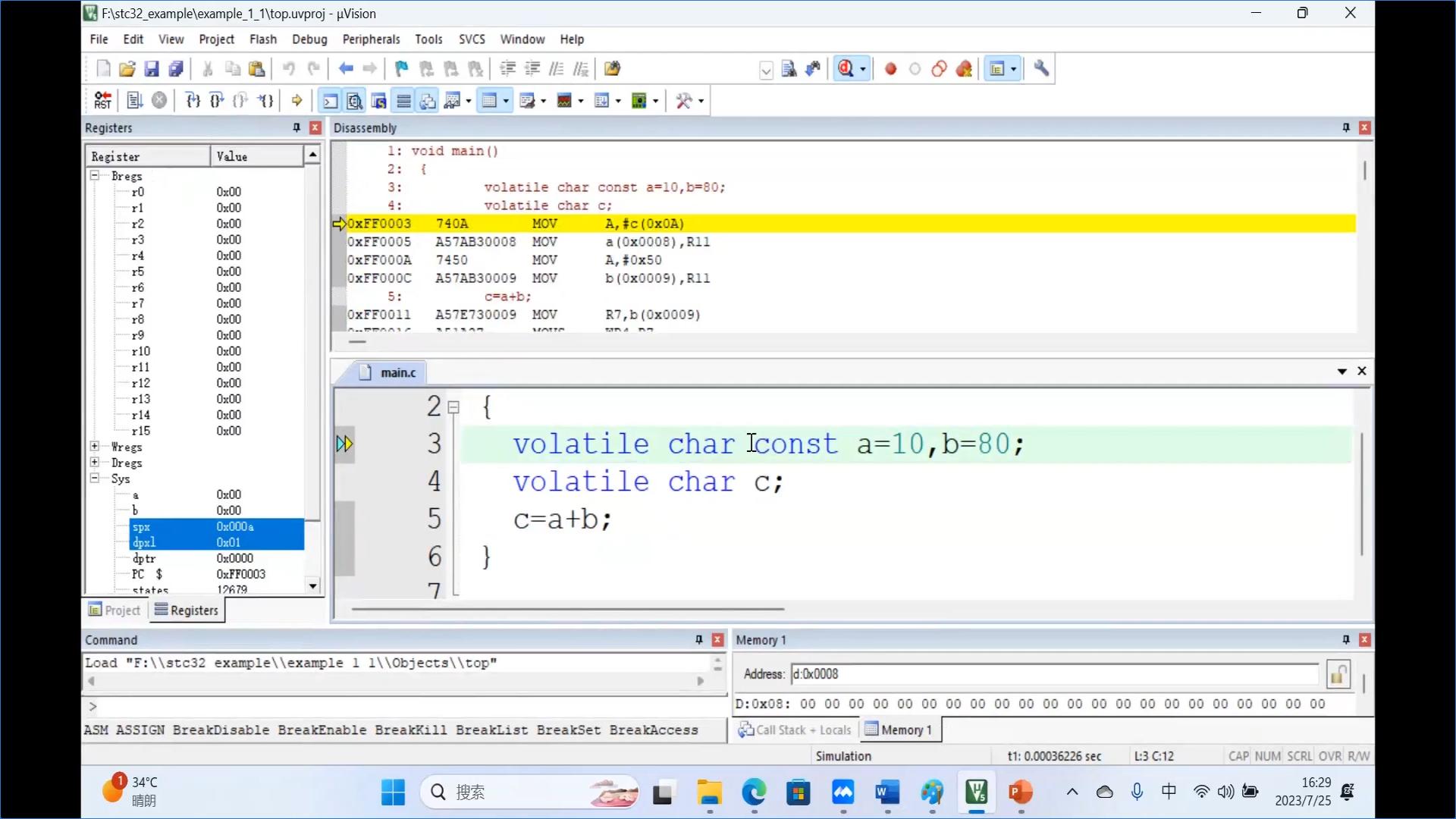
Task: Step over with the second braces icon
Action: click(217, 101)
